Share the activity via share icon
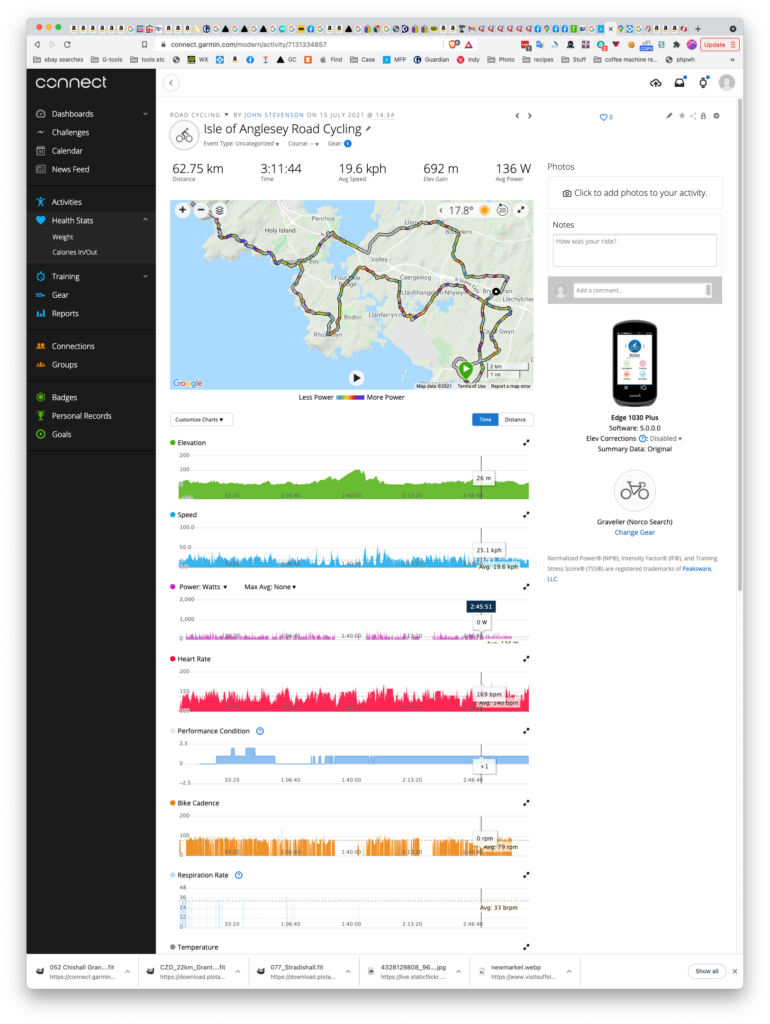Image resolution: width=770 pixels, height=1024 pixels. [x=693, y=116]
